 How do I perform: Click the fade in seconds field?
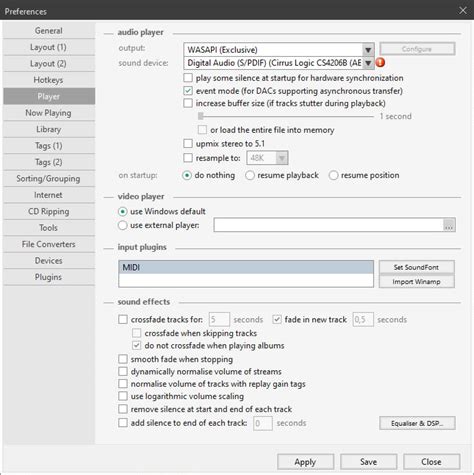[363, 319]
